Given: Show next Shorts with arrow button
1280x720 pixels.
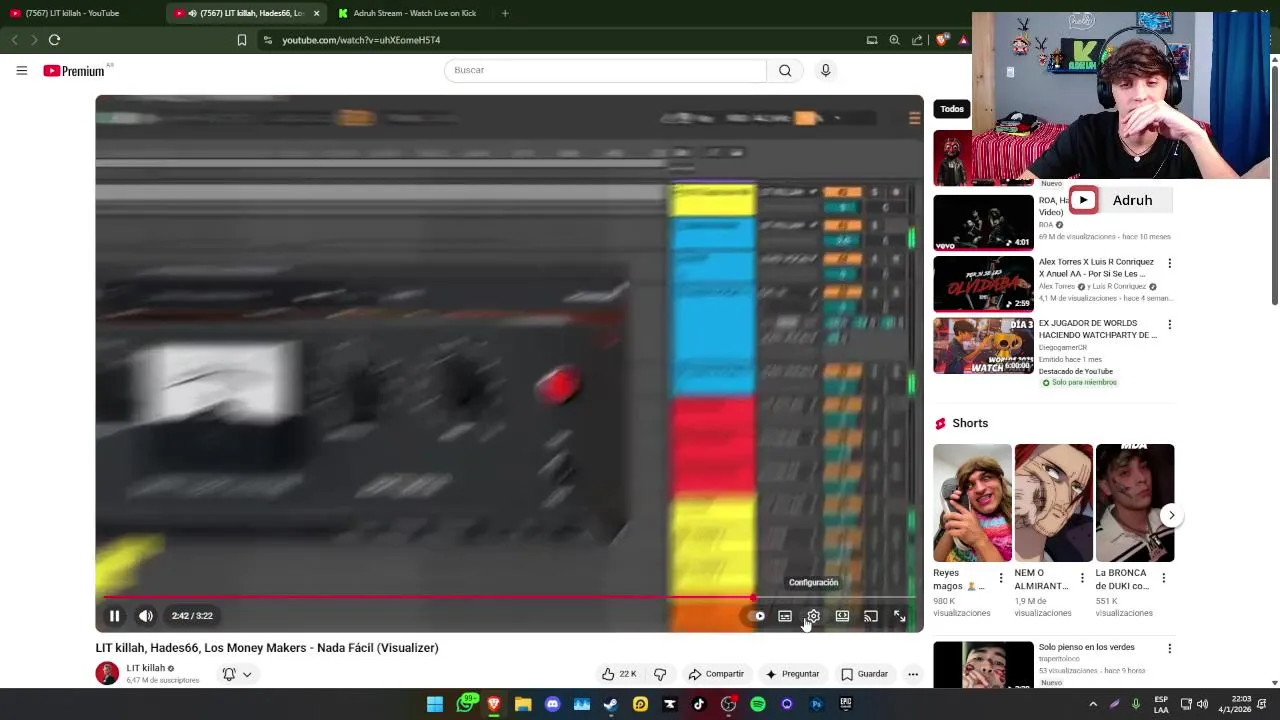Looking at the screenshot, I should click(x=1171, y=516).
